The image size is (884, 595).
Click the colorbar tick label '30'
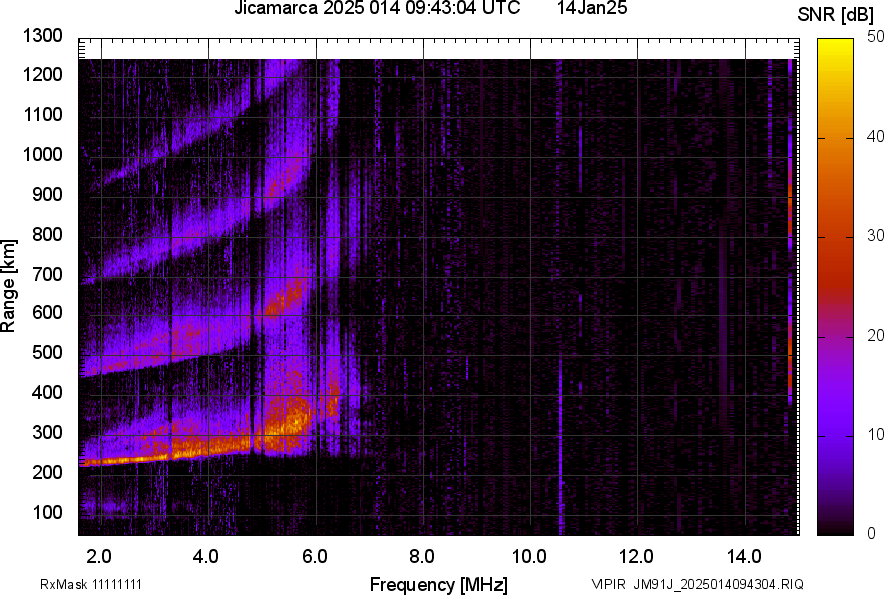pos(875,235)
